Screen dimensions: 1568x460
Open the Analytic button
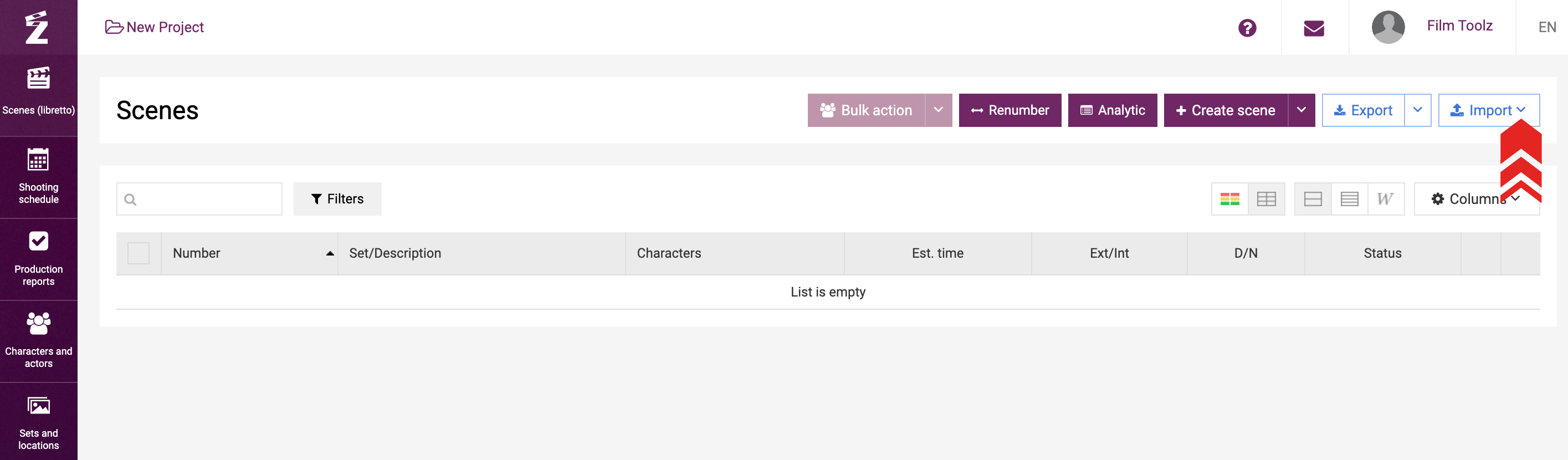click(x=1111, y=110)
